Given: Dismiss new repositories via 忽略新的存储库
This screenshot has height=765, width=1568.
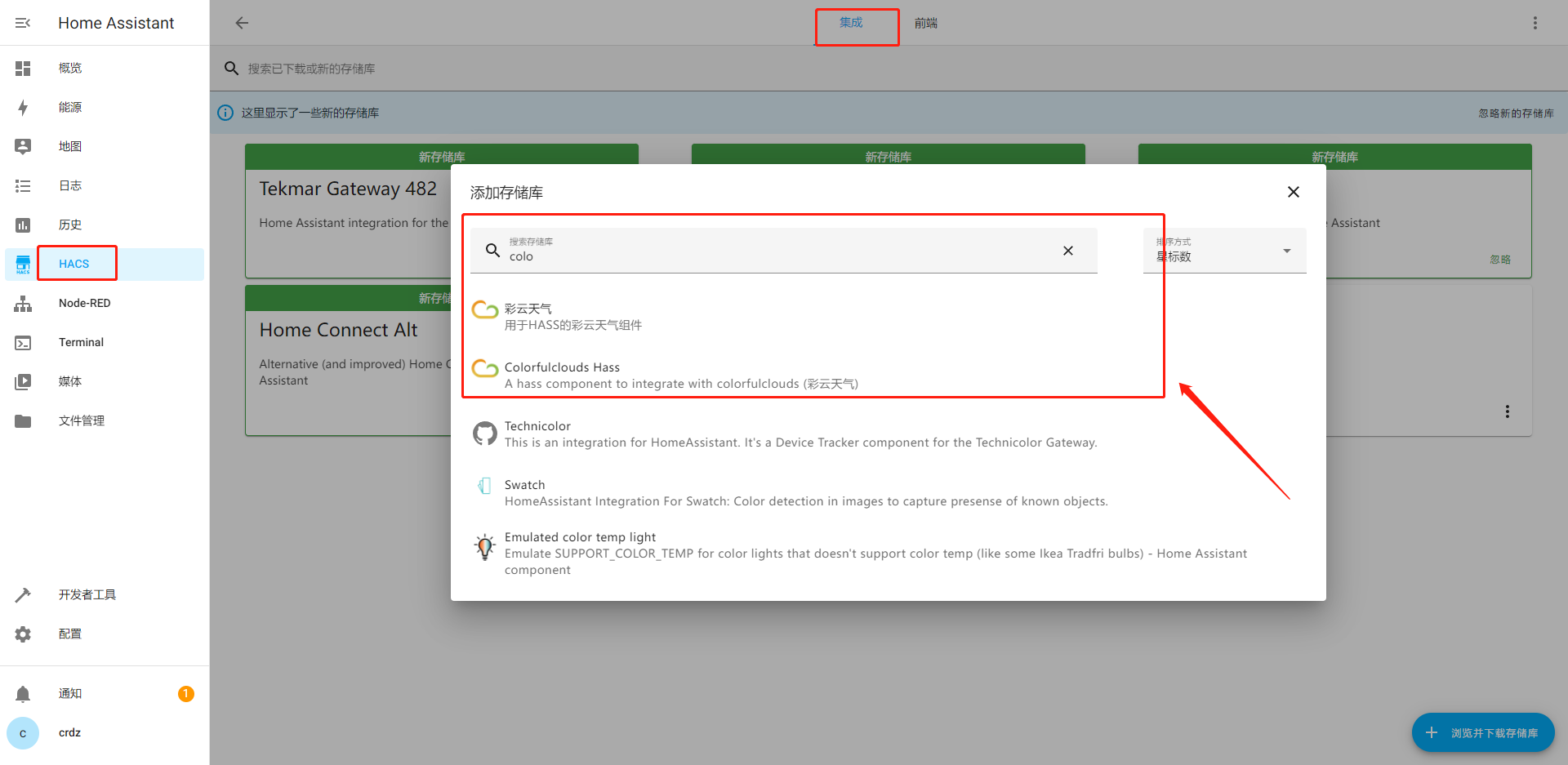Looking at the screenshot, I should pyautogui.click(x=1515, y=113).
